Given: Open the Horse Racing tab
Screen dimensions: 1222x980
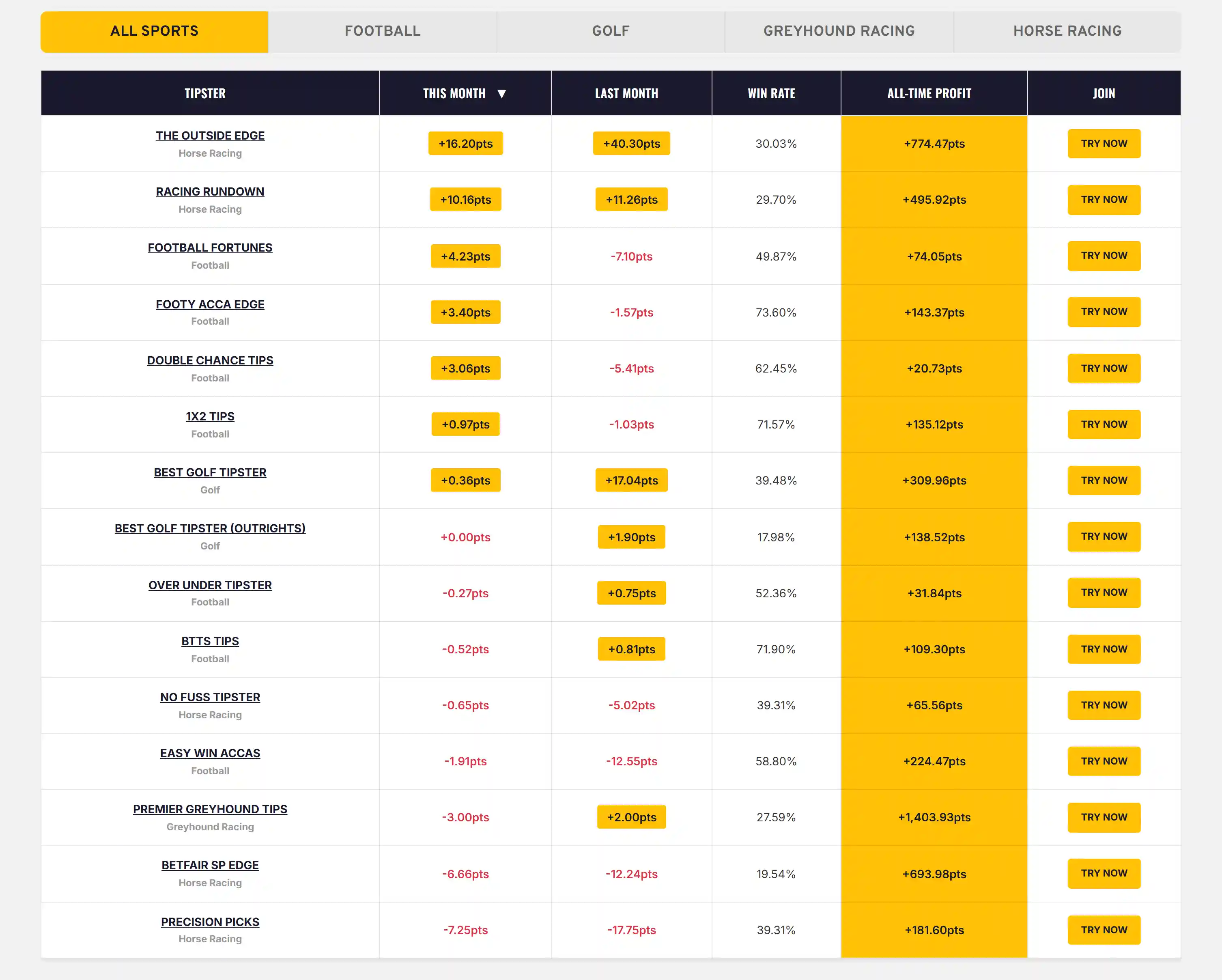Looking at the screenshot, I should click(x=1067, y=31).
